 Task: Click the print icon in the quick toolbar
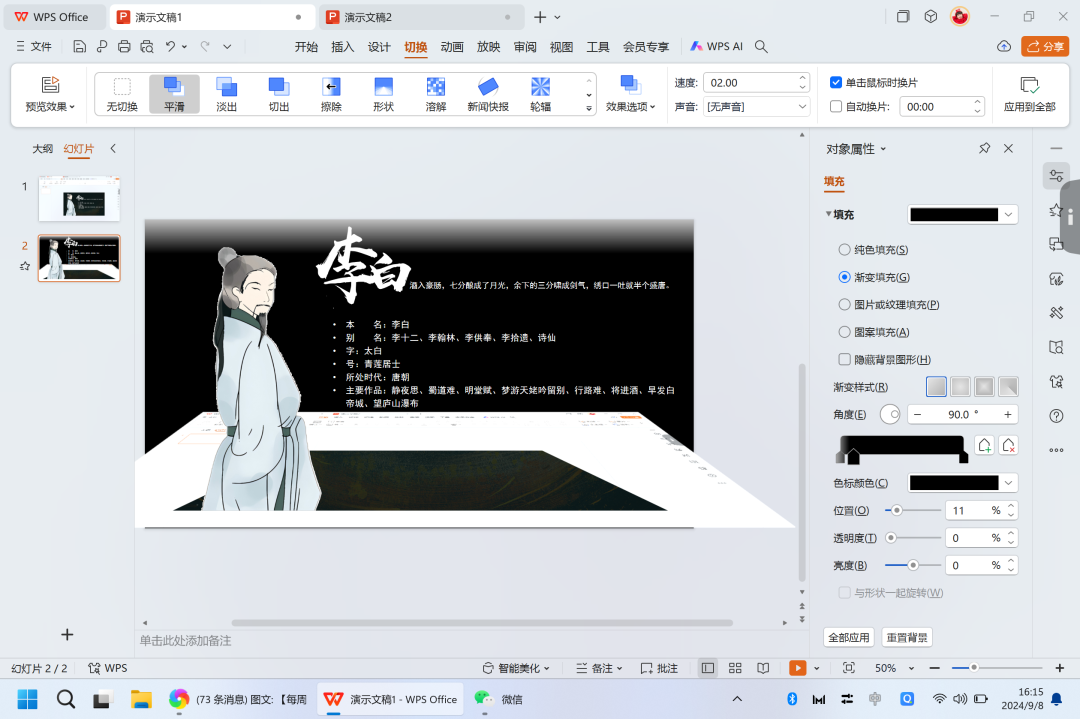click(124, 46)
